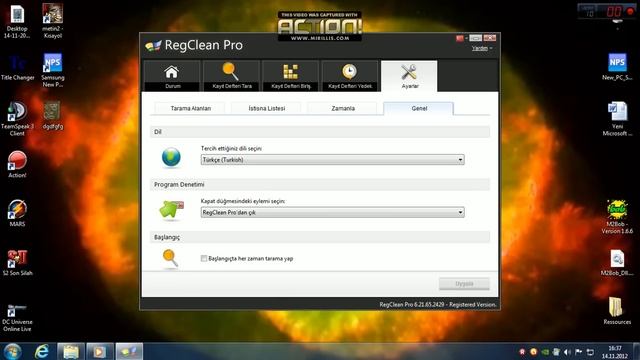This screenshot has width=640, height=360.
Task: Select the Genel sub-tab
Action: click(x=419, y=108)
